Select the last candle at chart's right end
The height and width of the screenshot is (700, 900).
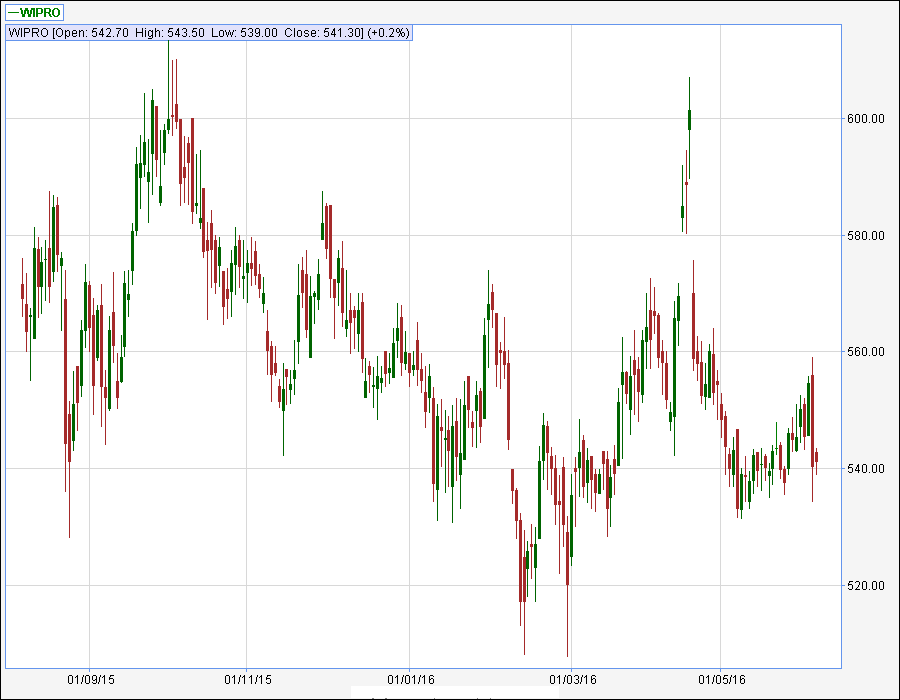click(x=817, y=459)
